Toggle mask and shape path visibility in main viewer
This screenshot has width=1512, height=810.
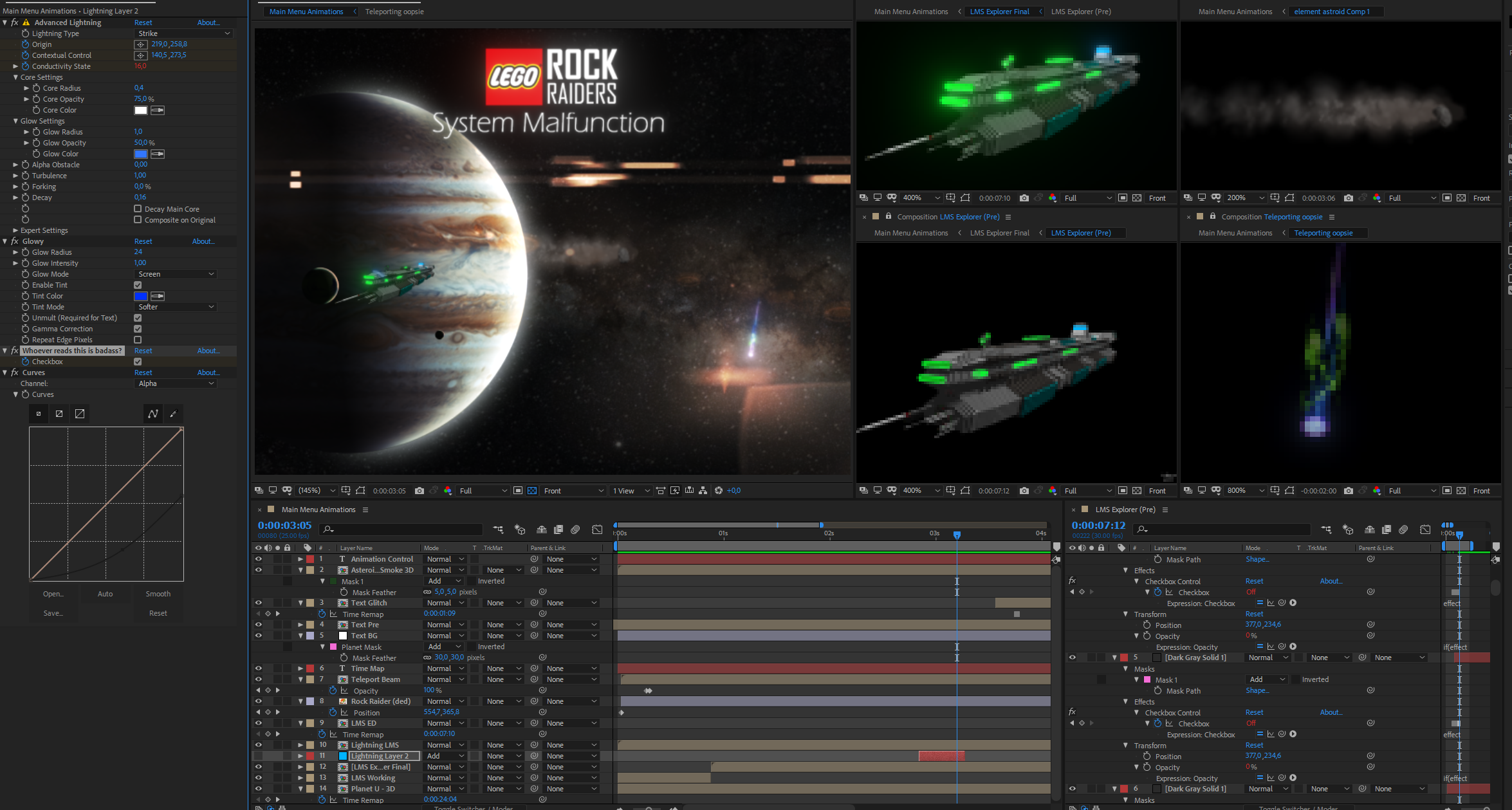tap(360, 491)
